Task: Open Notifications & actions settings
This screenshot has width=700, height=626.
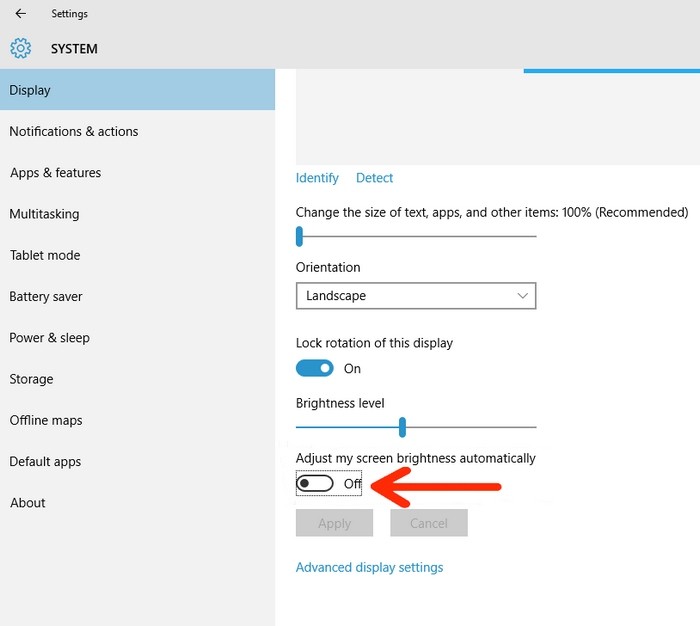Action: (x=74, y=131)
